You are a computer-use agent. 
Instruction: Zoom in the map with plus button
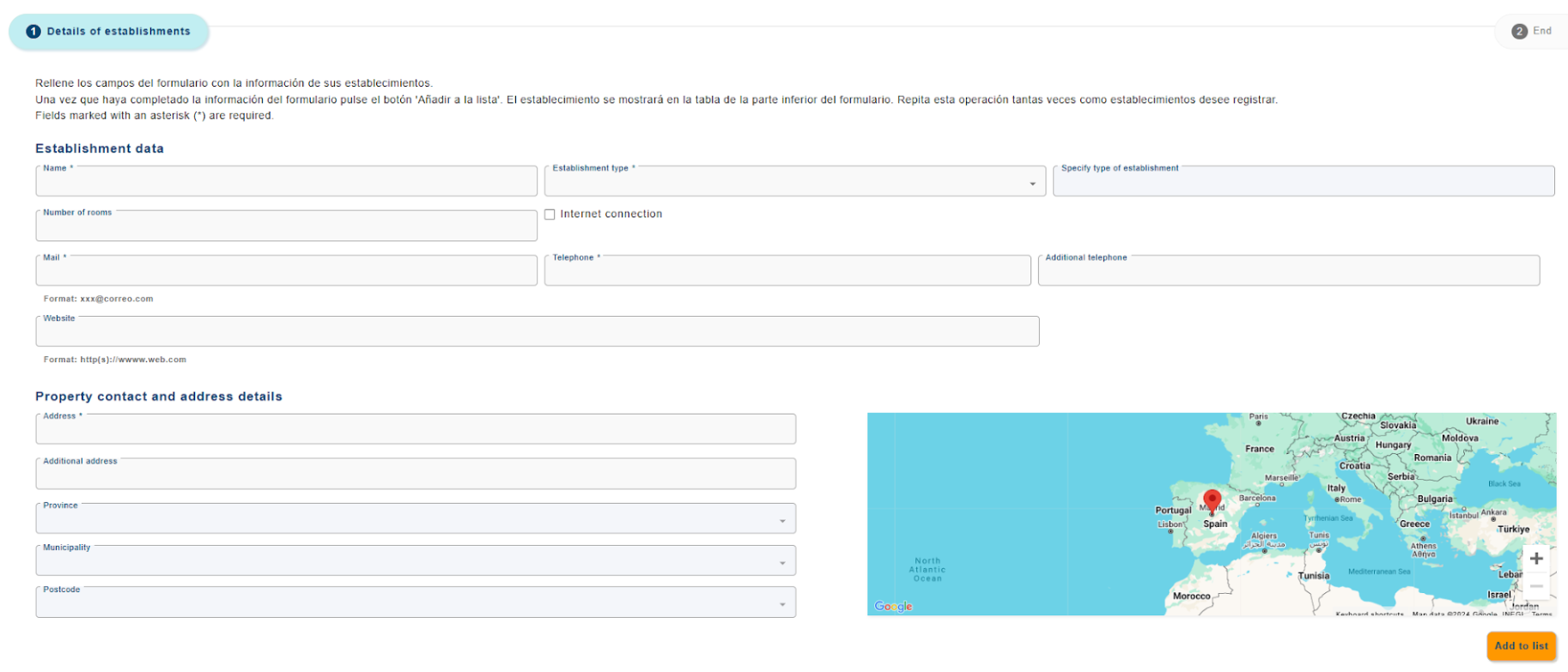pyautogui.click(x=1536, y=559)
